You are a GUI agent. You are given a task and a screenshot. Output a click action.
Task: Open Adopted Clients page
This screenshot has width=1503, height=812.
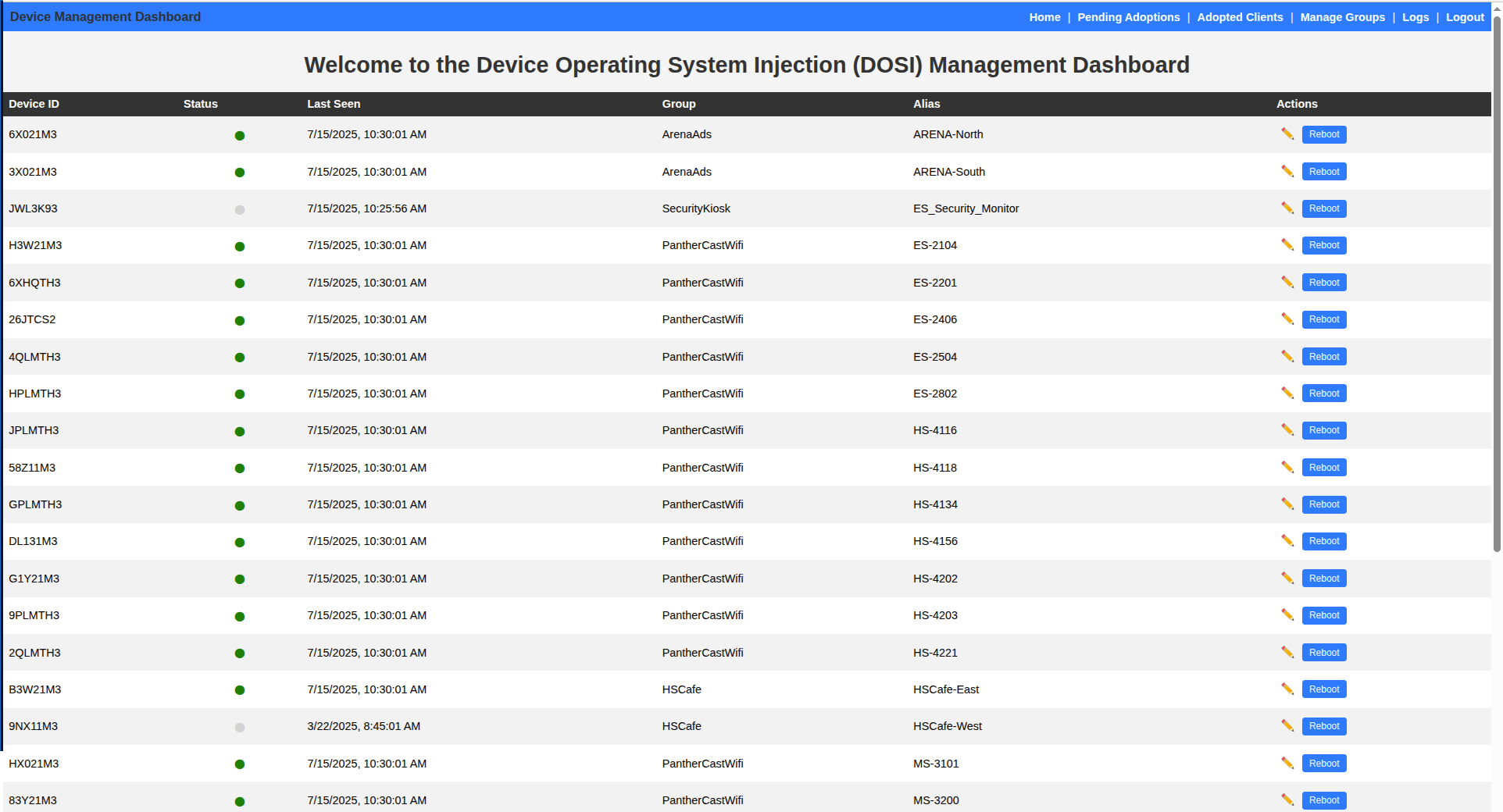[1240, 17]
